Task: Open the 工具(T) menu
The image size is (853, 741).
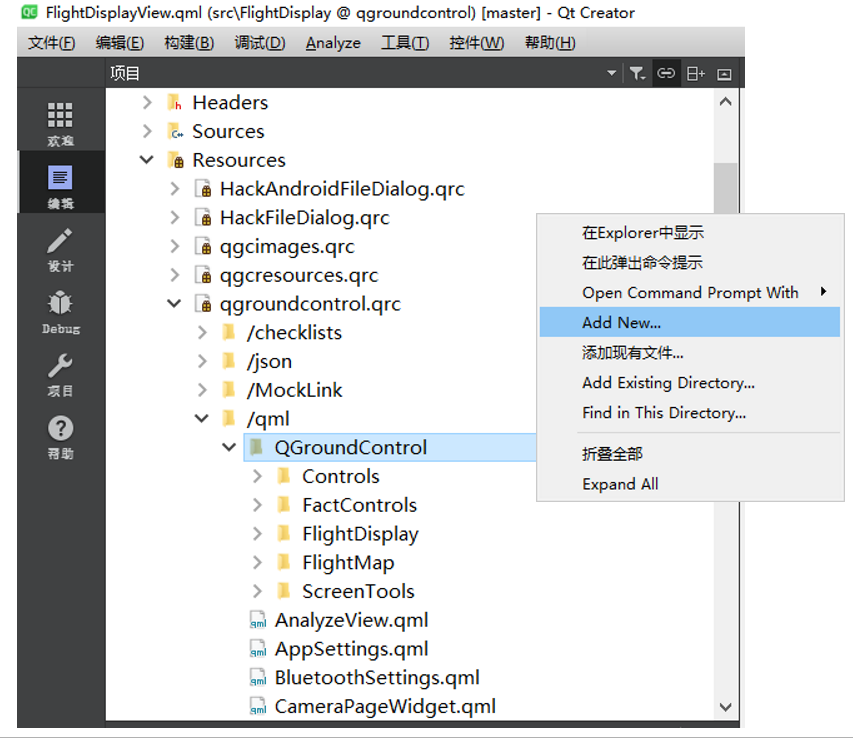Action: [x=404, y=43]
